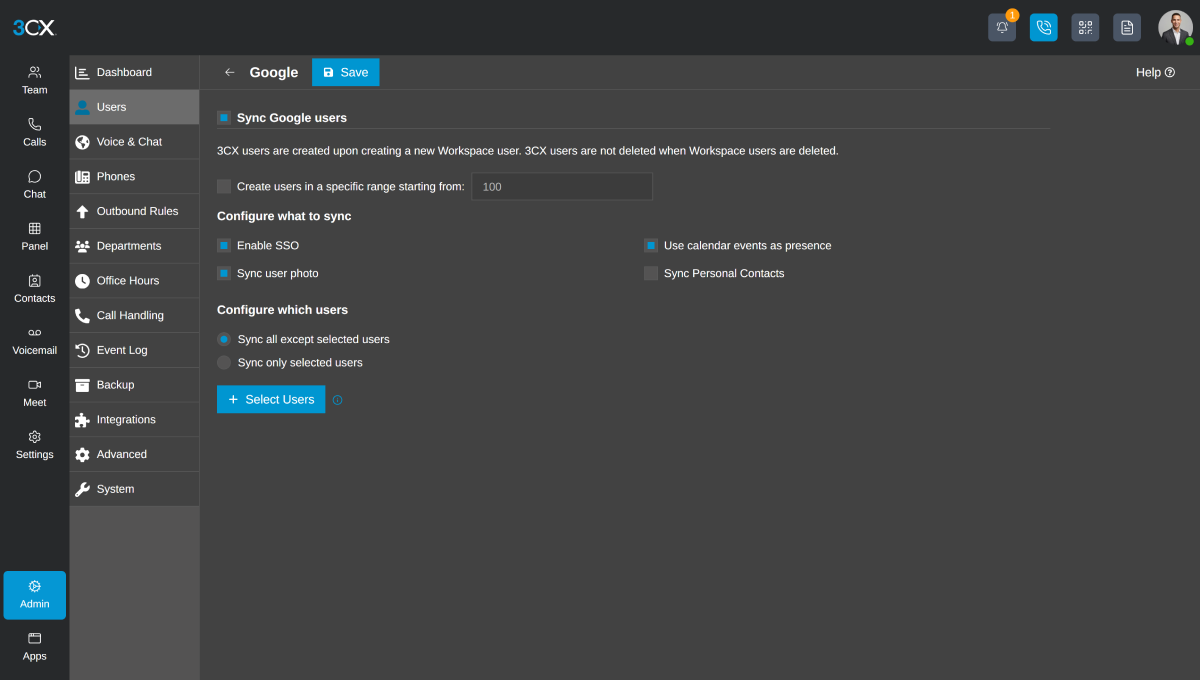Toggle Use calendar events as presence
This screenshot has width=1200, height=680.
pos(651,245)
